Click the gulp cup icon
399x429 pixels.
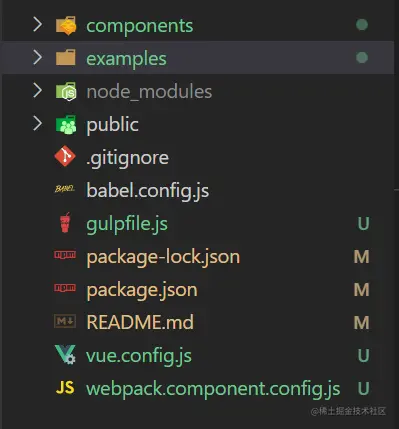click(x=65, y=222)
